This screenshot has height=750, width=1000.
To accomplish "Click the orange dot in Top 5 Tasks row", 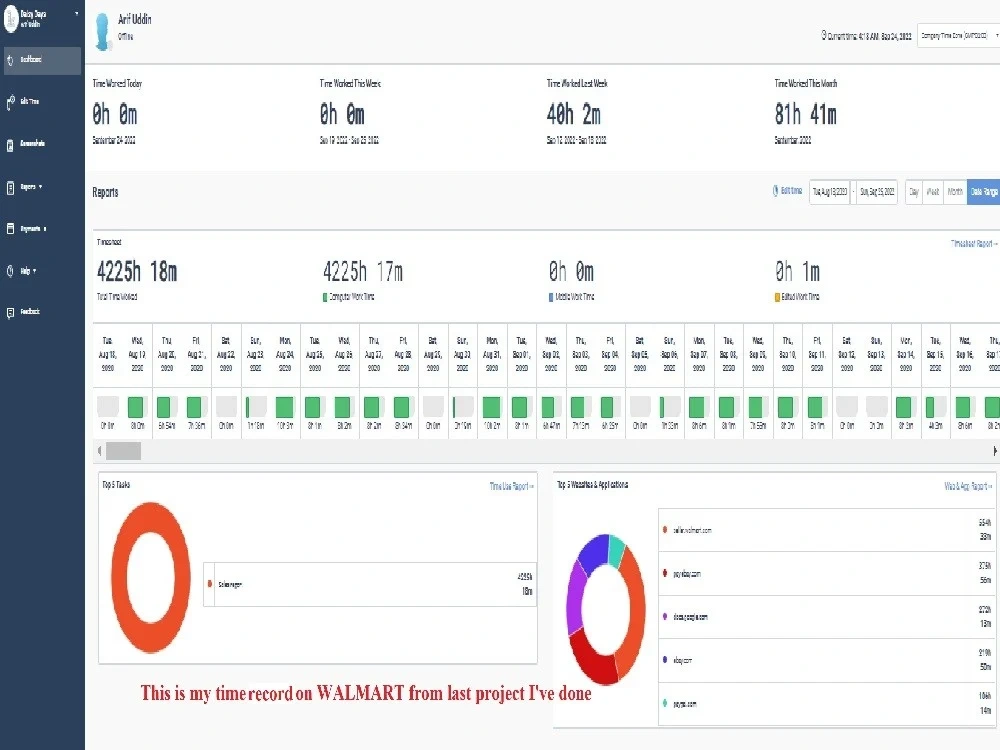I will 210,584.
